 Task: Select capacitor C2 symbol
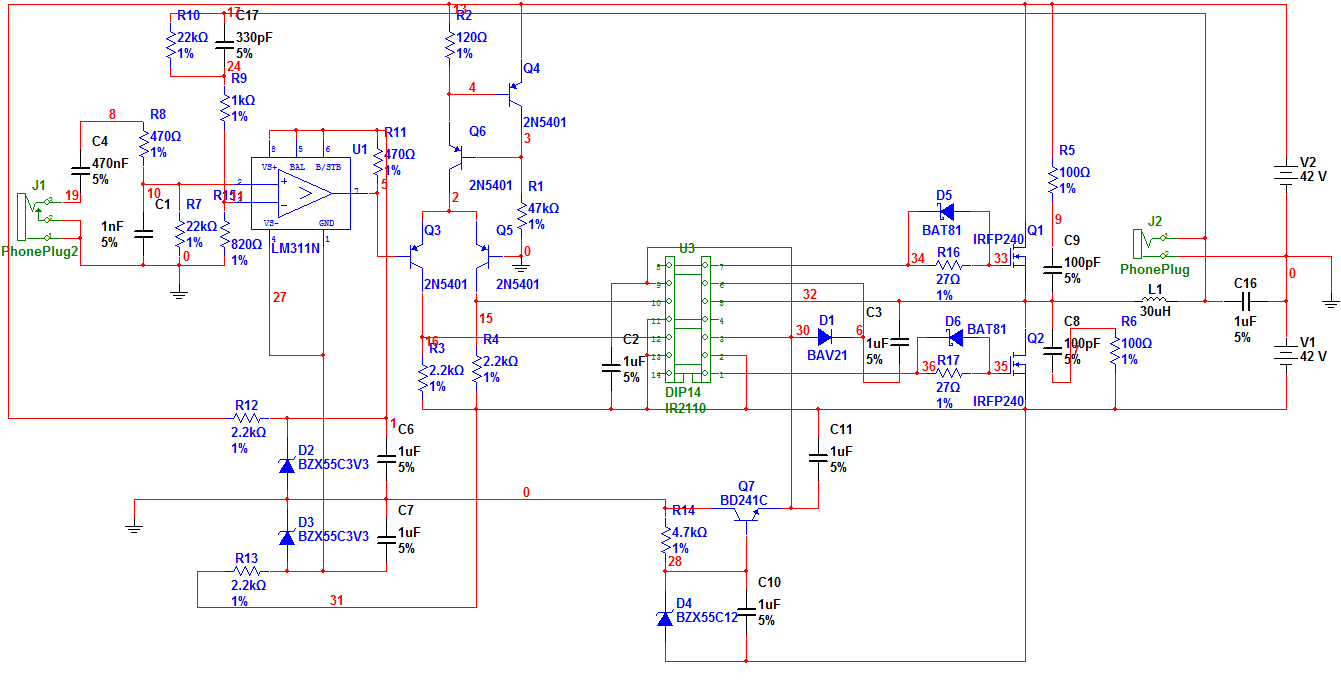click(610, 367)
